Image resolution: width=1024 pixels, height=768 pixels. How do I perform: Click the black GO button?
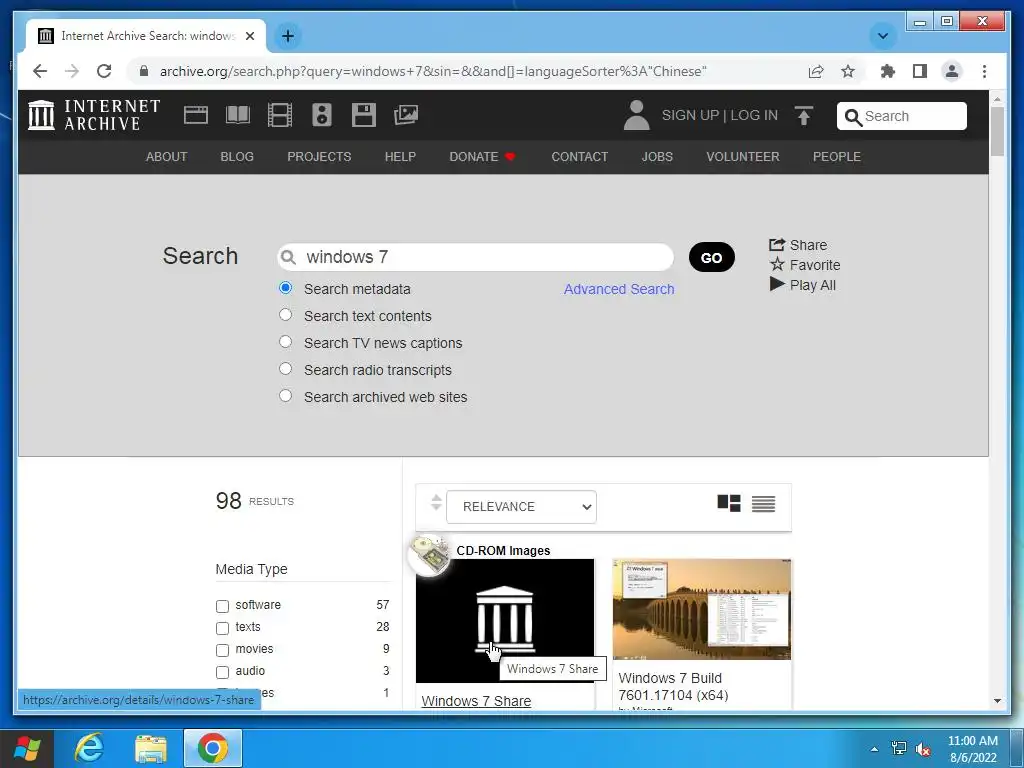712,257
